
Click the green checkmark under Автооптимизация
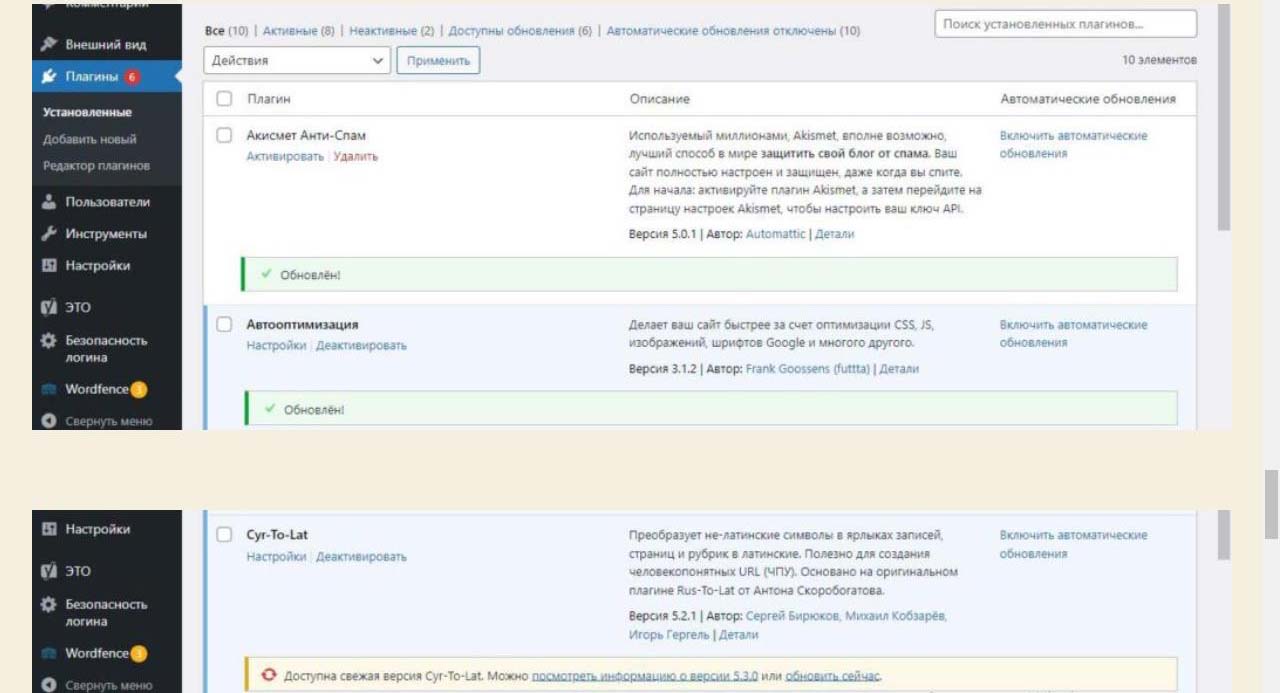[x=270, y=409]
